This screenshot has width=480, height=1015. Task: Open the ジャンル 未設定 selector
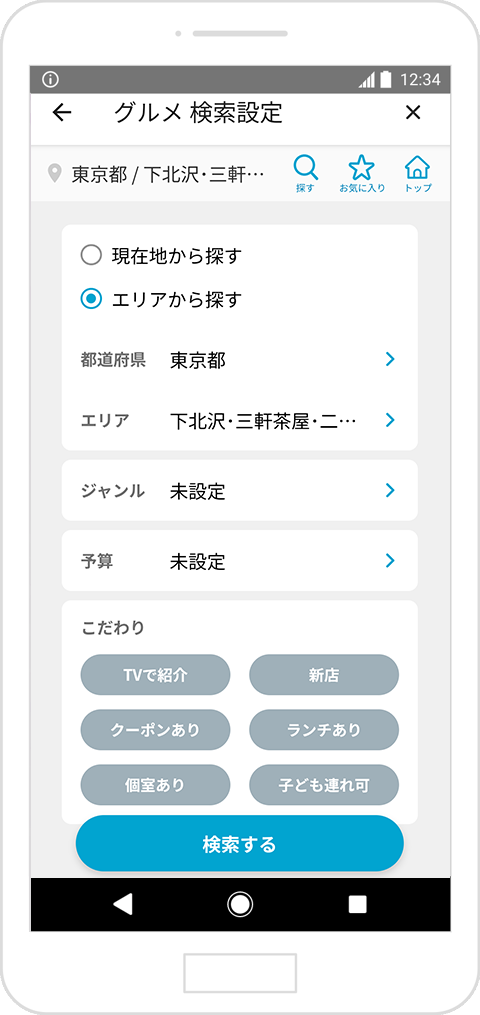click(240, 490)
